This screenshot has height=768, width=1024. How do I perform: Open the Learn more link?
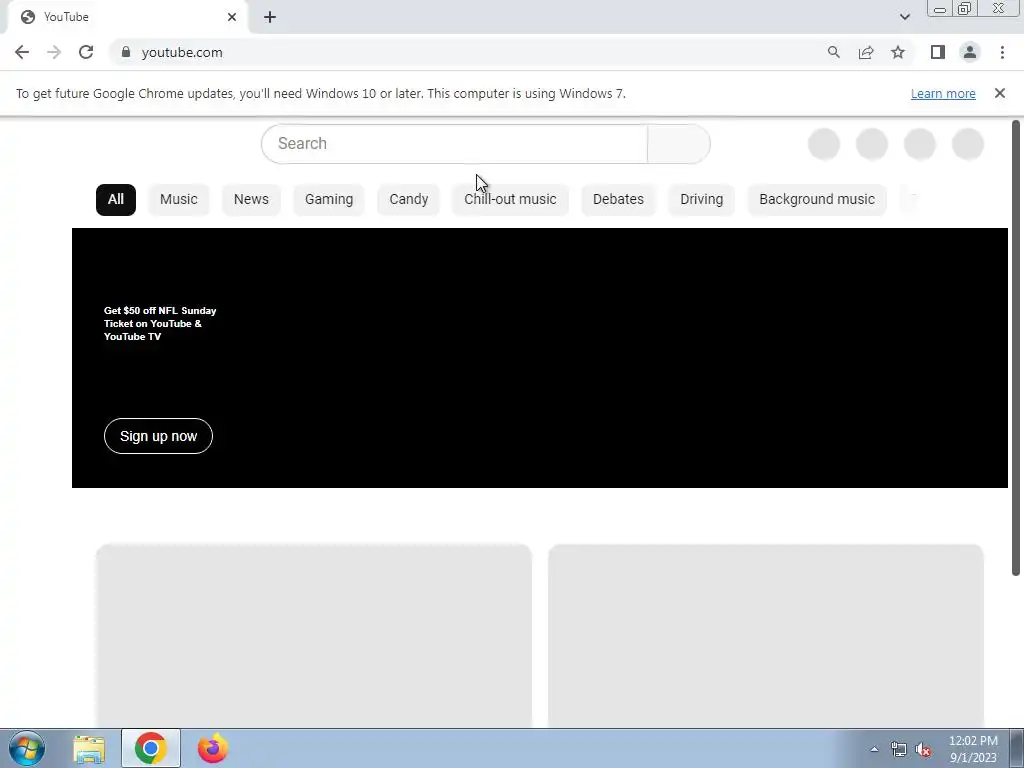point(943,93)
